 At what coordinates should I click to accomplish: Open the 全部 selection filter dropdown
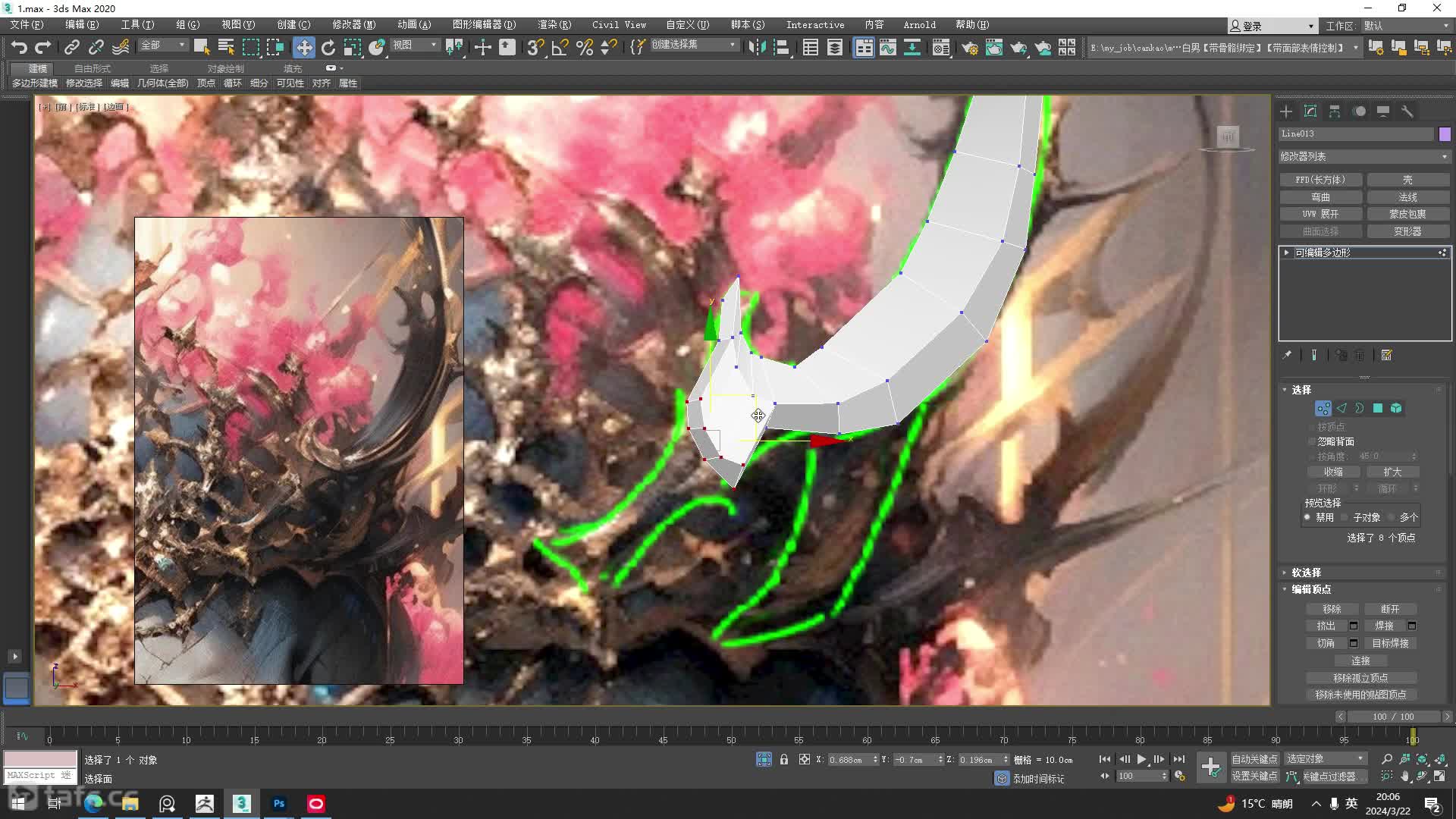[163, 45]
